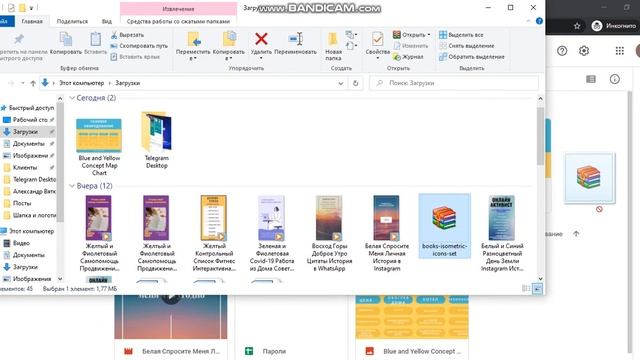Click the Paste (Вставить) button

(95, 43)
